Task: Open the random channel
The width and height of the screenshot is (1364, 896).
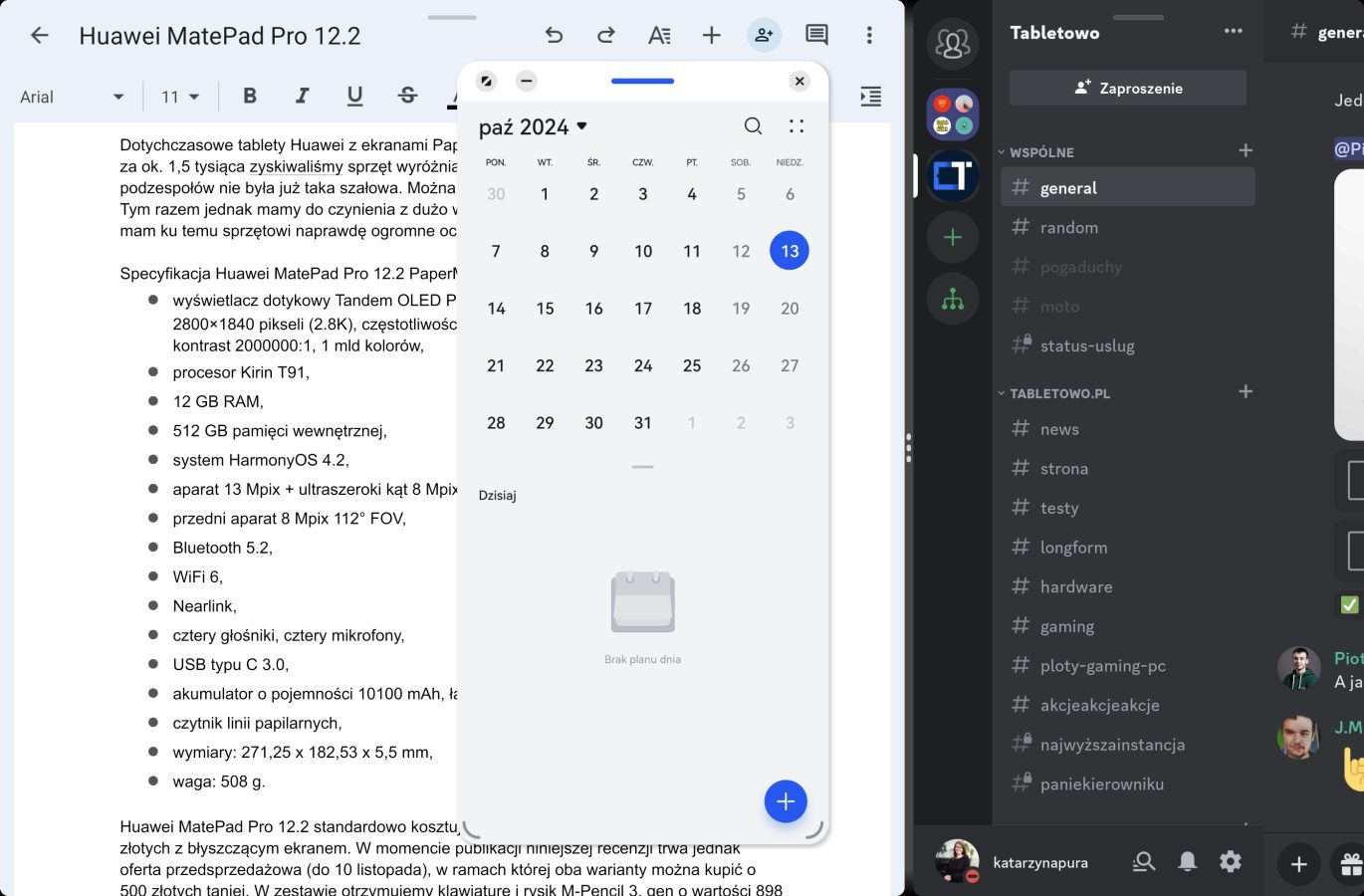Action: (x=1128, y=227)
